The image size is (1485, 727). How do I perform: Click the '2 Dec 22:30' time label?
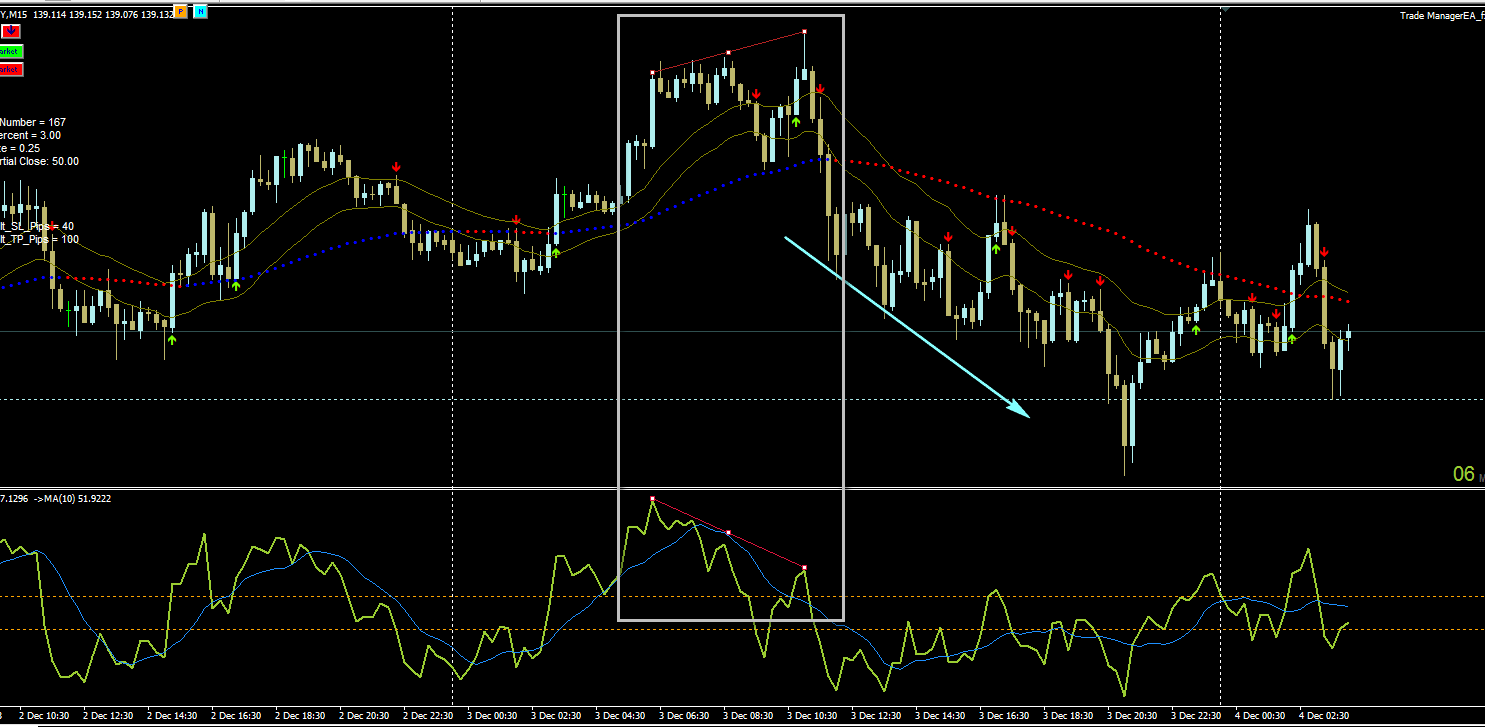pos(426,716)
